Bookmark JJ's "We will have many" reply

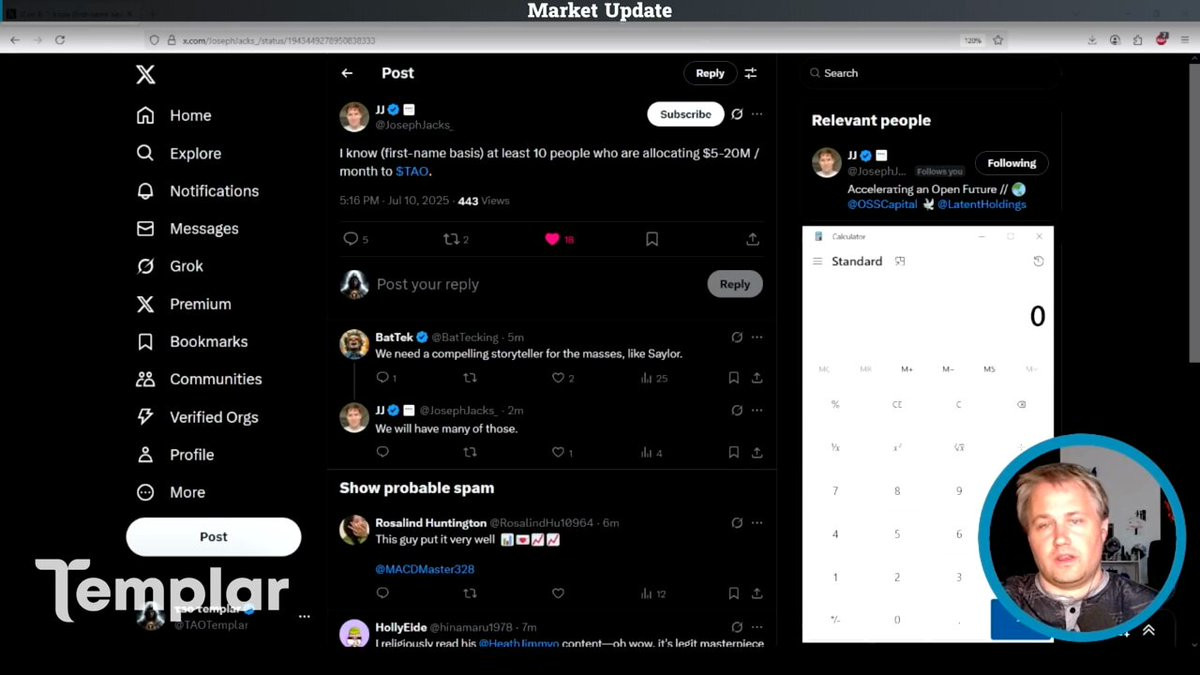733,452
